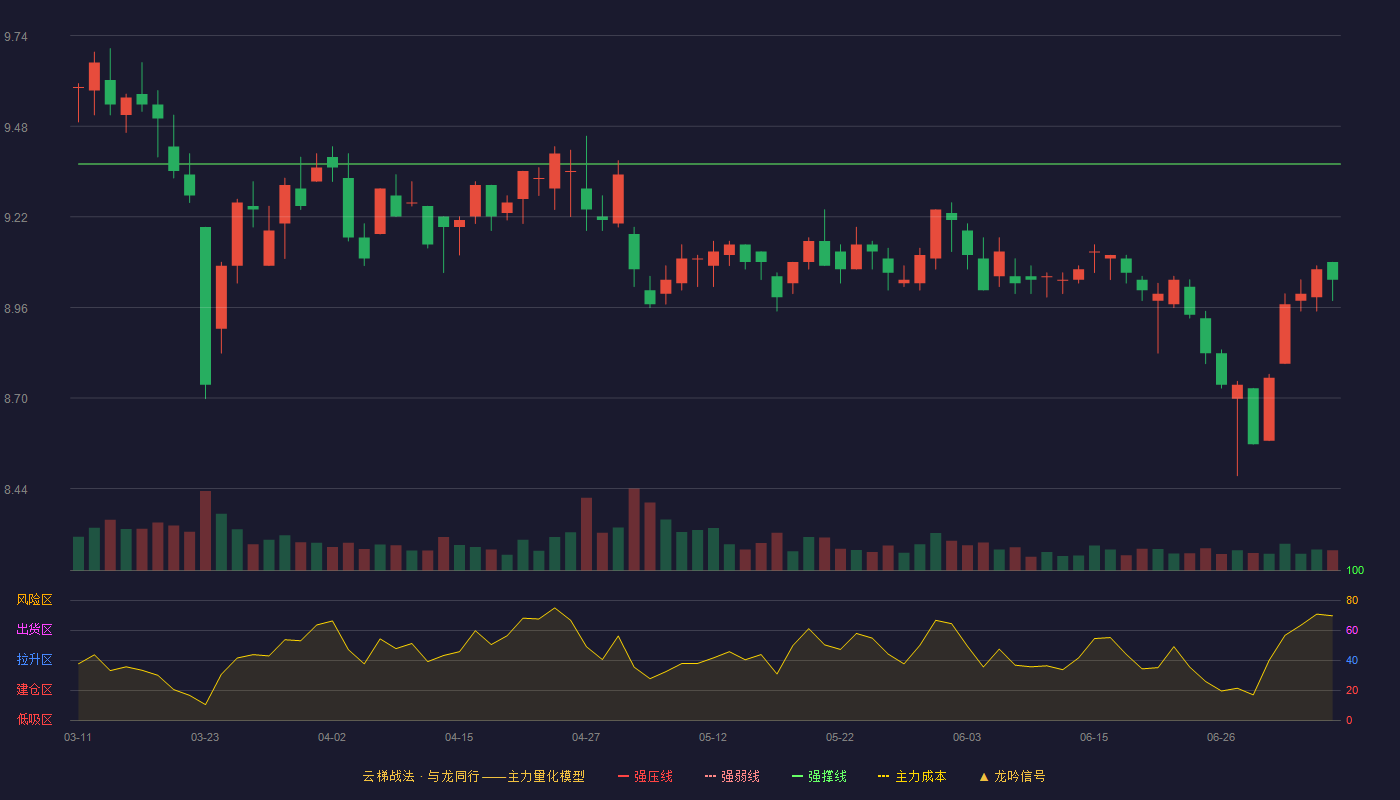
Task: Click the 60 indicator axis value
Action: tap(1352, 630)
